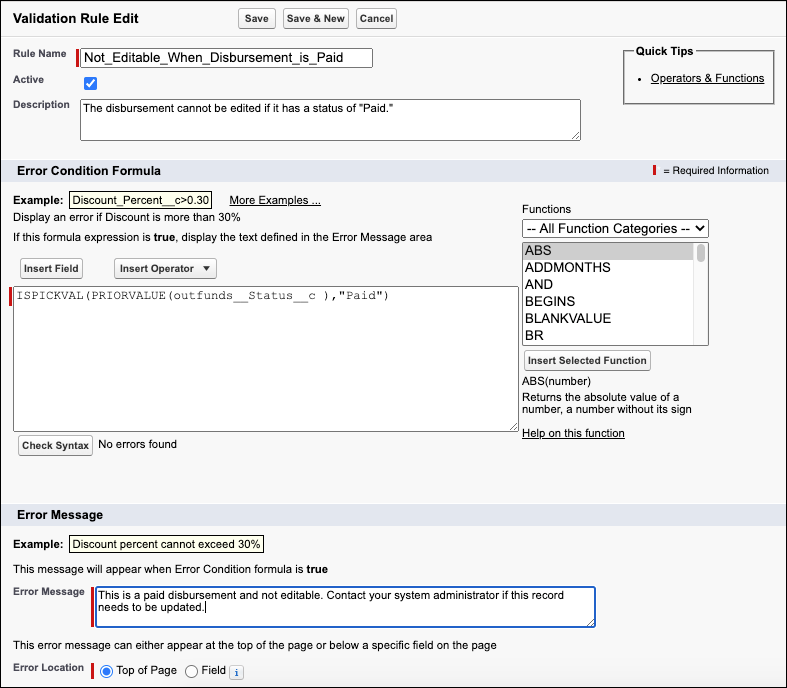The width and height of the screenshot is (787, 688).
Task: Open the More Examples link
Action: click(275, 200)
